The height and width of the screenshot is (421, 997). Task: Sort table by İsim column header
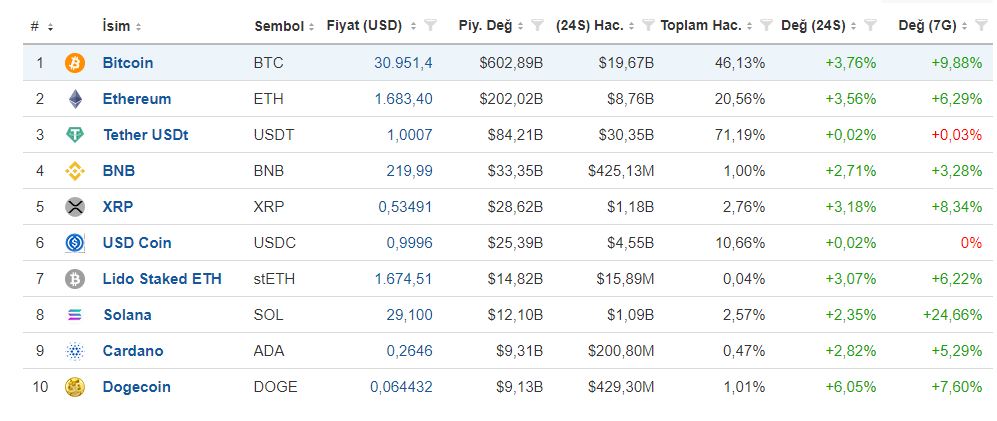(x=121, y=26)
